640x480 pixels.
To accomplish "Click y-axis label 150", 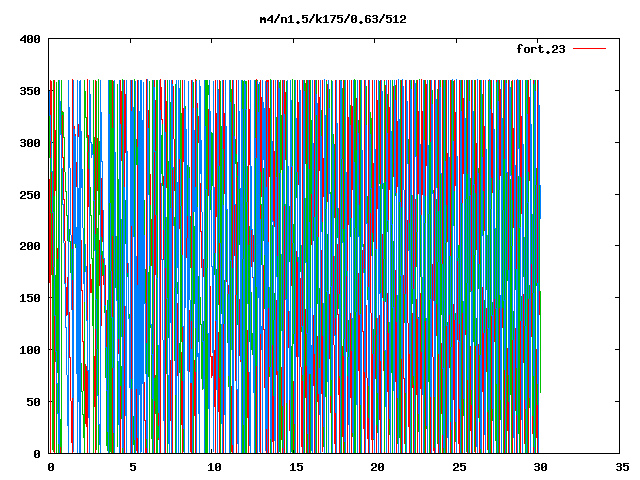I will (30, 298).
